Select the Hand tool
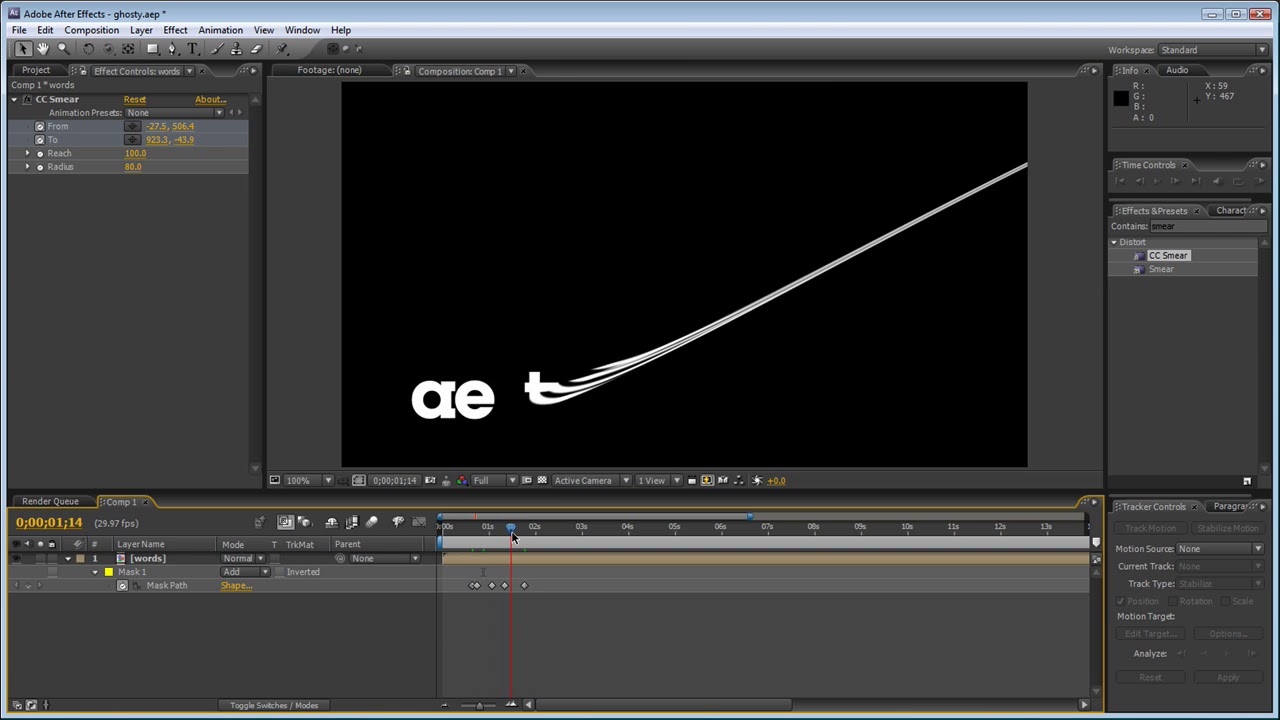Viewport: 1280px width, 720px height. pos(43,49)
